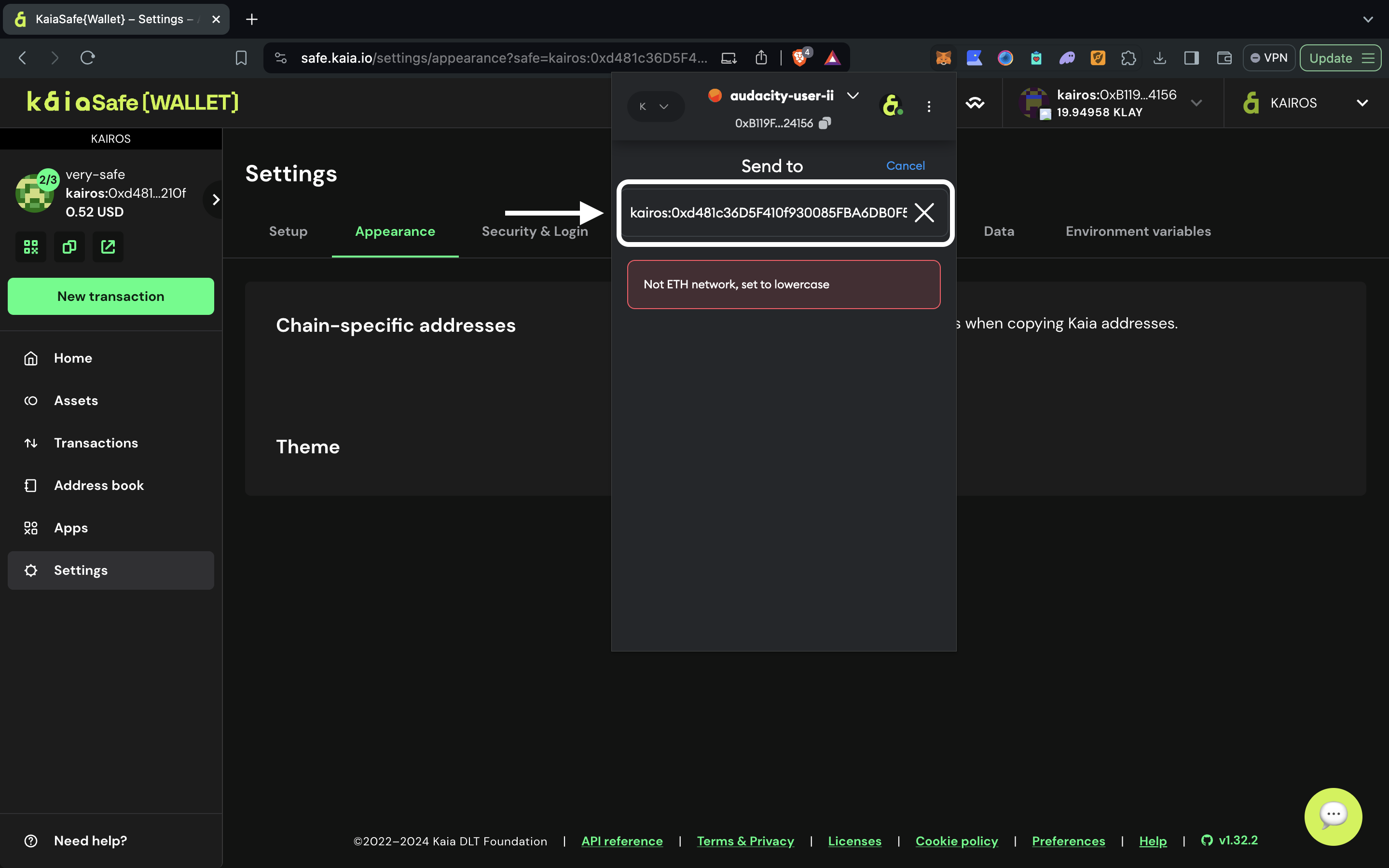Screen dimensions: 1389x868
Task: Click the New transaction button
Action: (x=111, y=296)
